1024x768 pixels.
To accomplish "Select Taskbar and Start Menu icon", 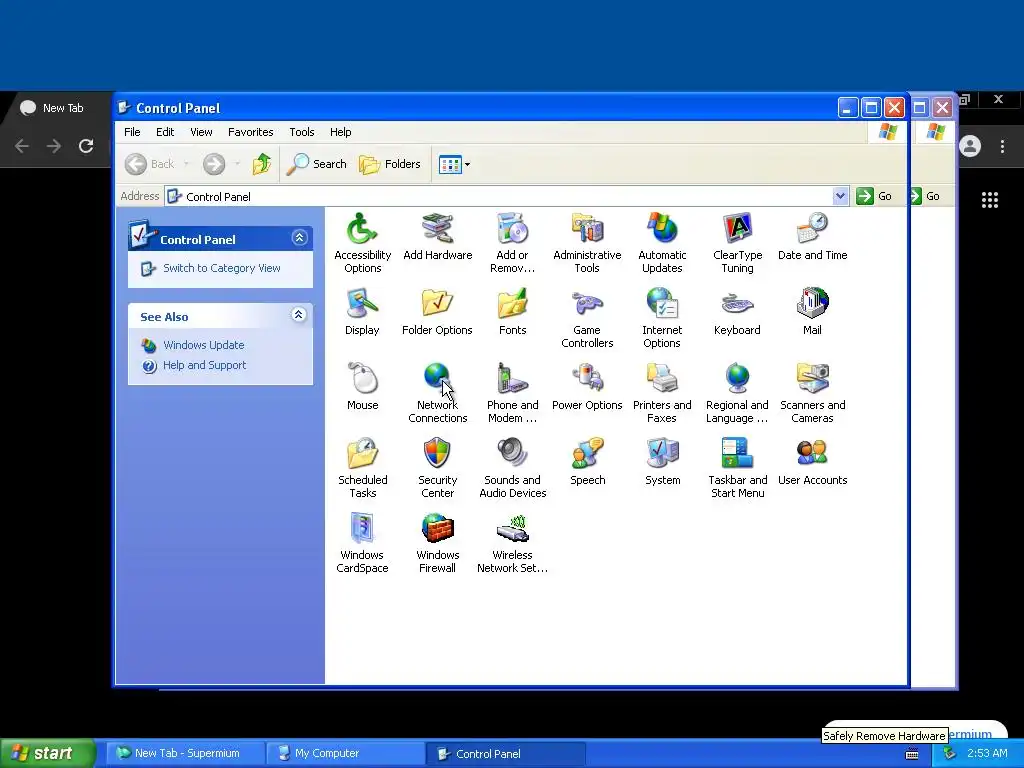I will [x=737, y=468].
